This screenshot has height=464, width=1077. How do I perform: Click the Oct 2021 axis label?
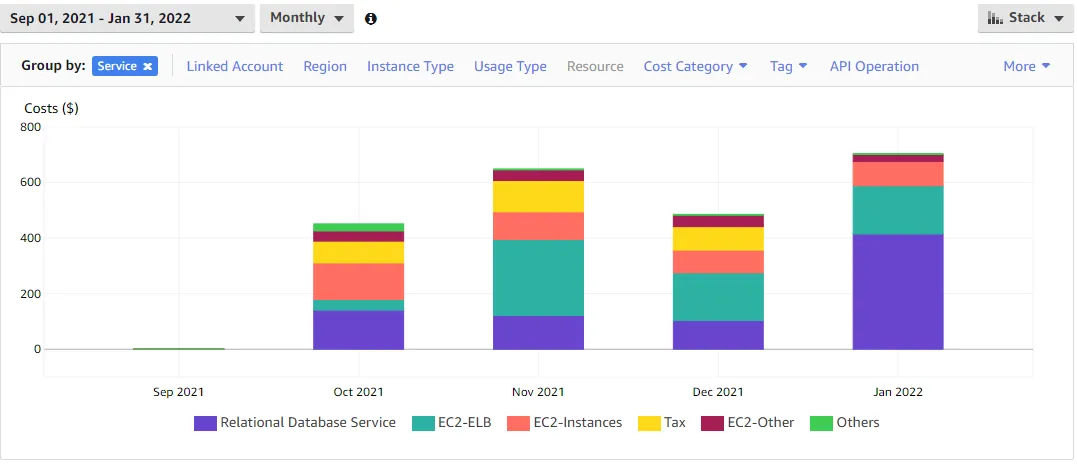click(x=359, y=392)
